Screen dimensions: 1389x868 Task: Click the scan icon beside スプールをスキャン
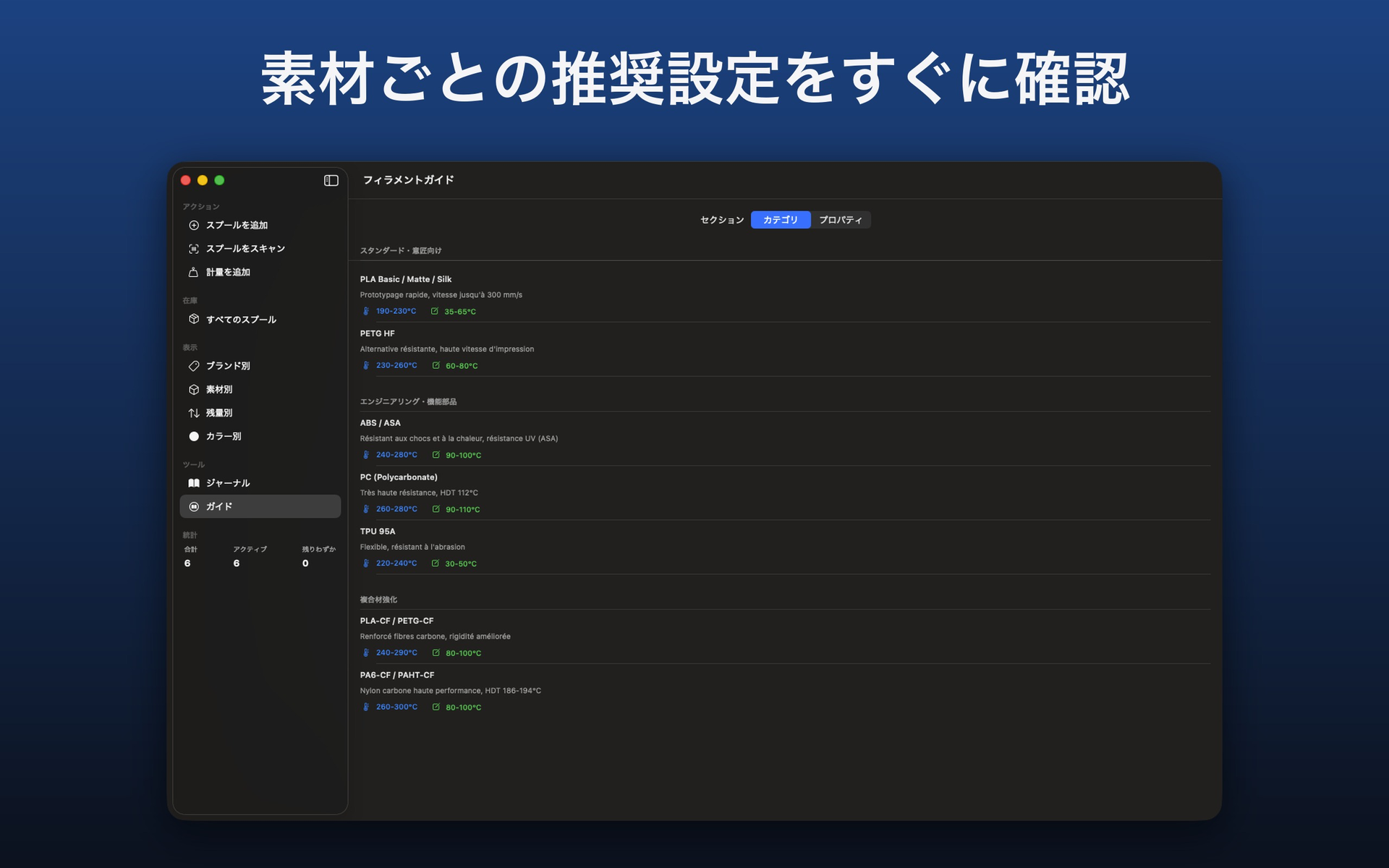tap(194, 249)
